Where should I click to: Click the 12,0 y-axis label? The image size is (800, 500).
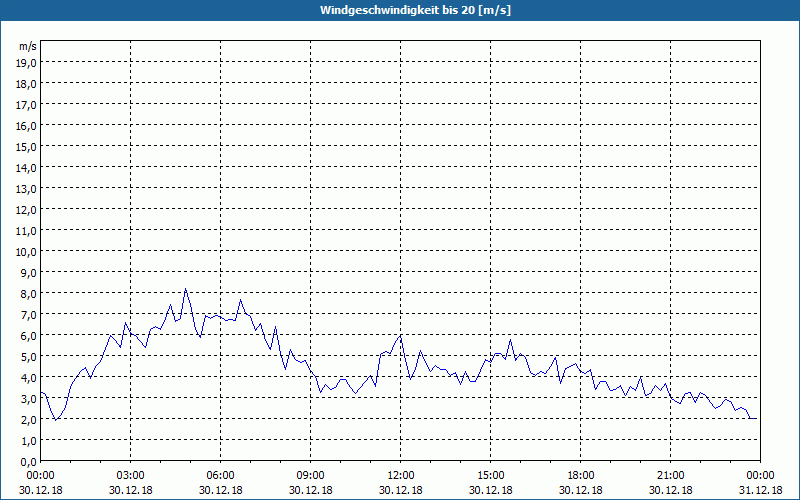pyautogui.click(x=27, y=210)
